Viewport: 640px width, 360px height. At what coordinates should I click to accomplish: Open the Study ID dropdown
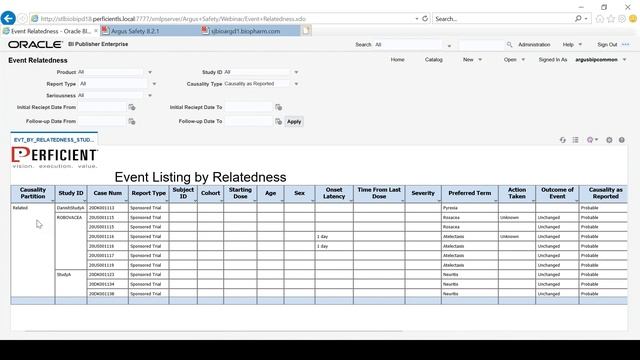[x=296, y=72]
